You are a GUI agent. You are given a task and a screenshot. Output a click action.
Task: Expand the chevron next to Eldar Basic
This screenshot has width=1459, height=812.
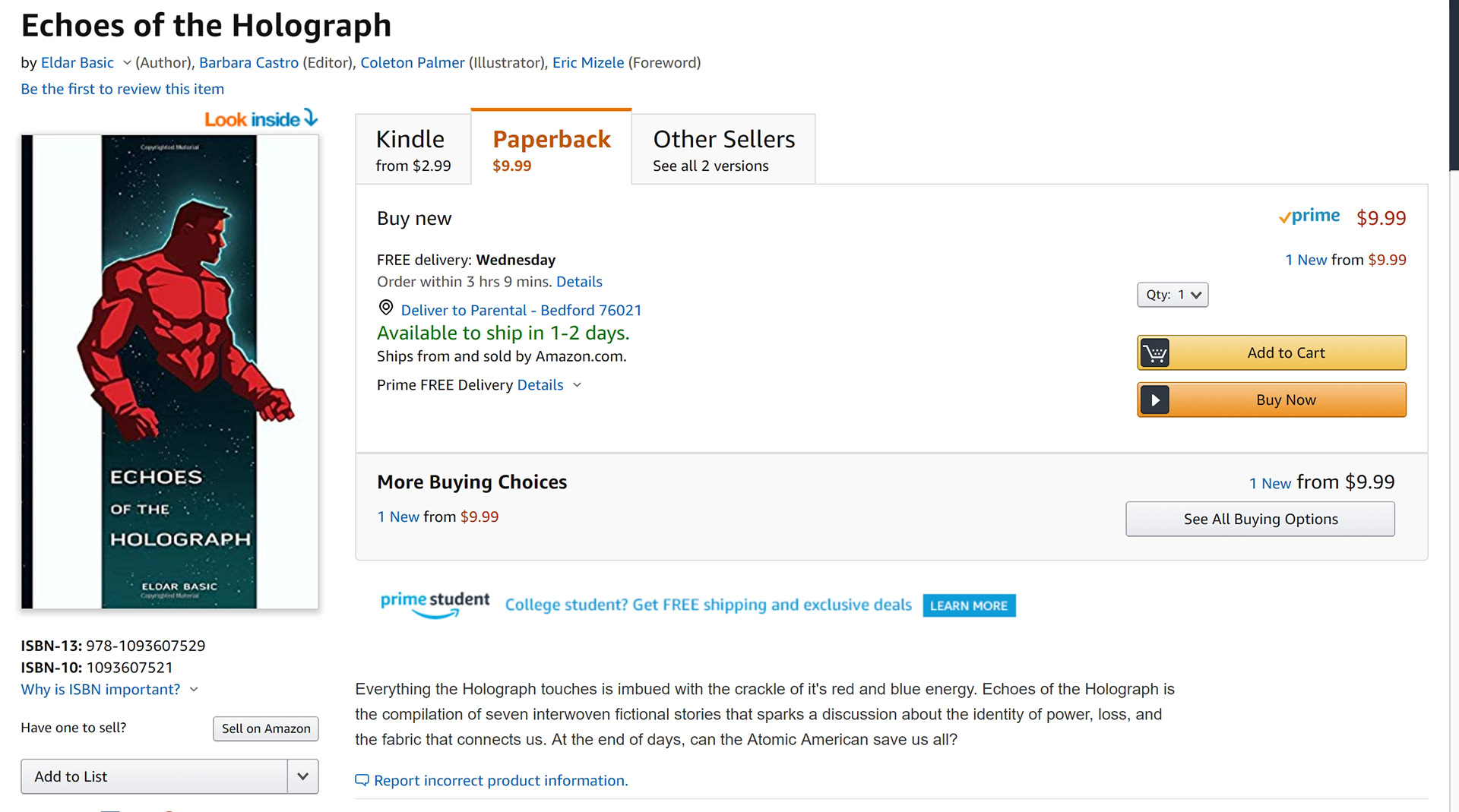(x=127, y=63)
